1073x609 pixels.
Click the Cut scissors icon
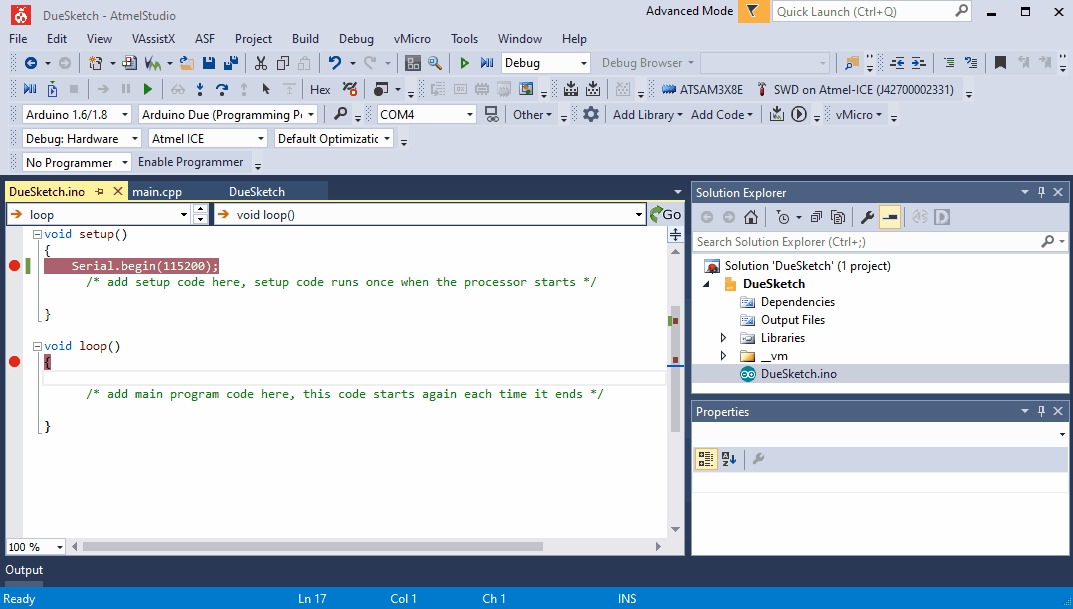[261, 63]
